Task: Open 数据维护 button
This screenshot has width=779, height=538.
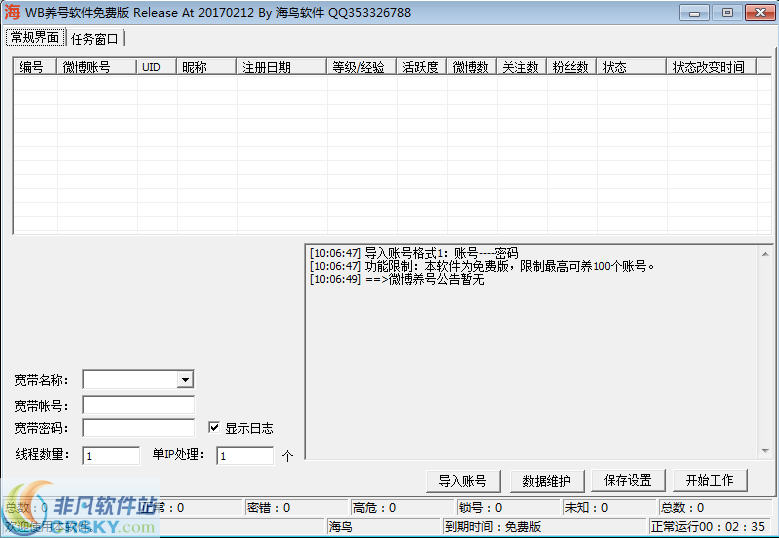Action: point(546,480)
